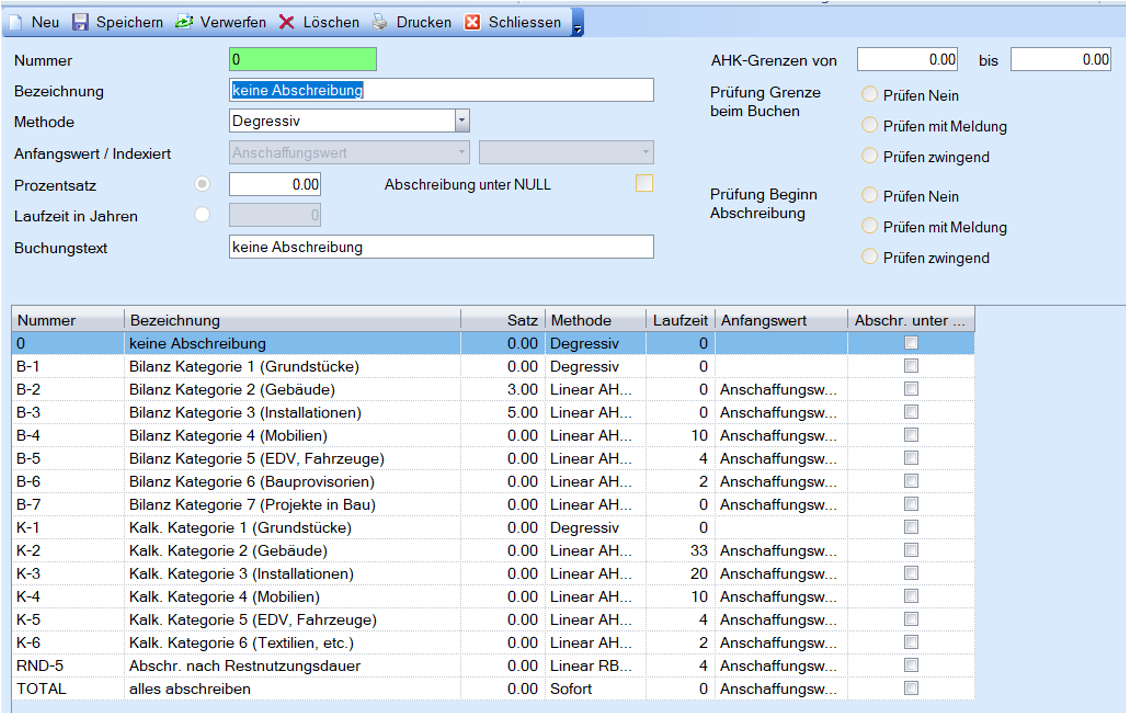Click the Schliessen close icon
Screen dimensions: 1126x713
point(473,22)
